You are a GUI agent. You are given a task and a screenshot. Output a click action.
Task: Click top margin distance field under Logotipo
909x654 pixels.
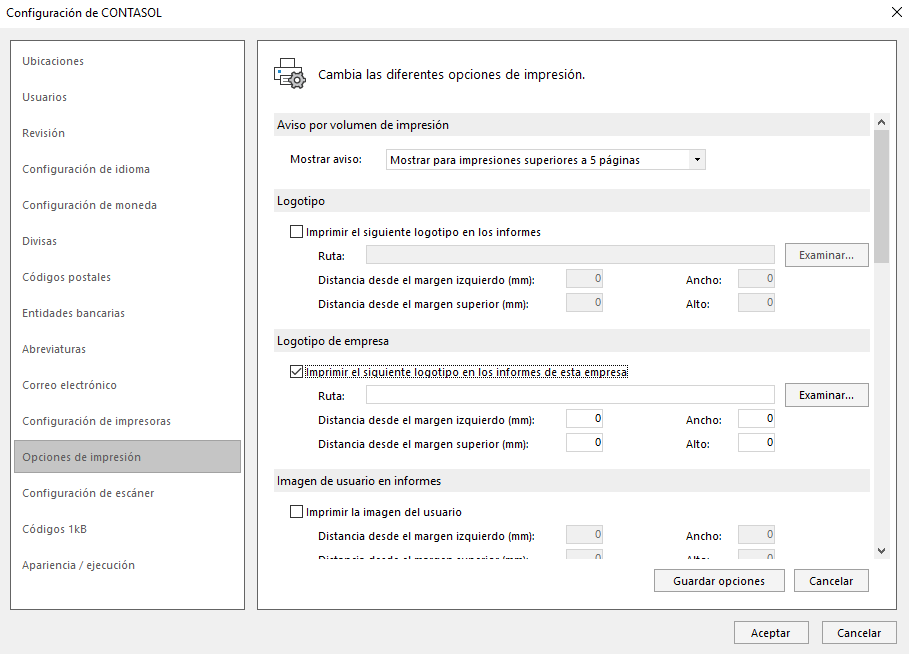coord(584,303)
